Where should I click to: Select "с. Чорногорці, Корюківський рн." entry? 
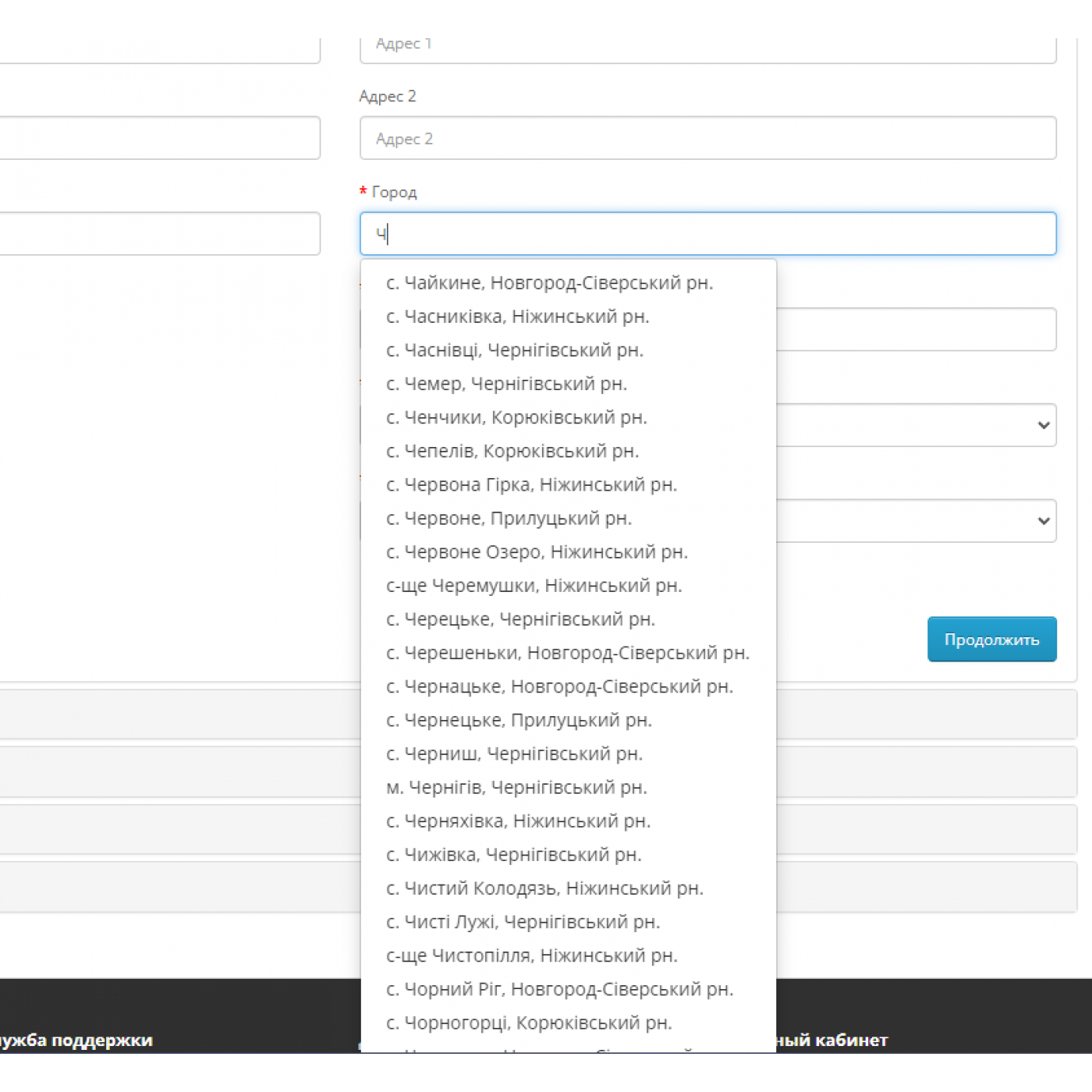[x=529, y=1023]
